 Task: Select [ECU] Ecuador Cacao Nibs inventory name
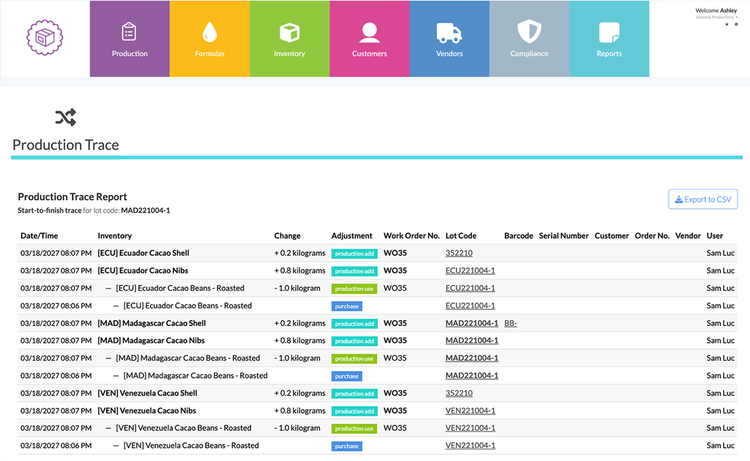(143, 271)
